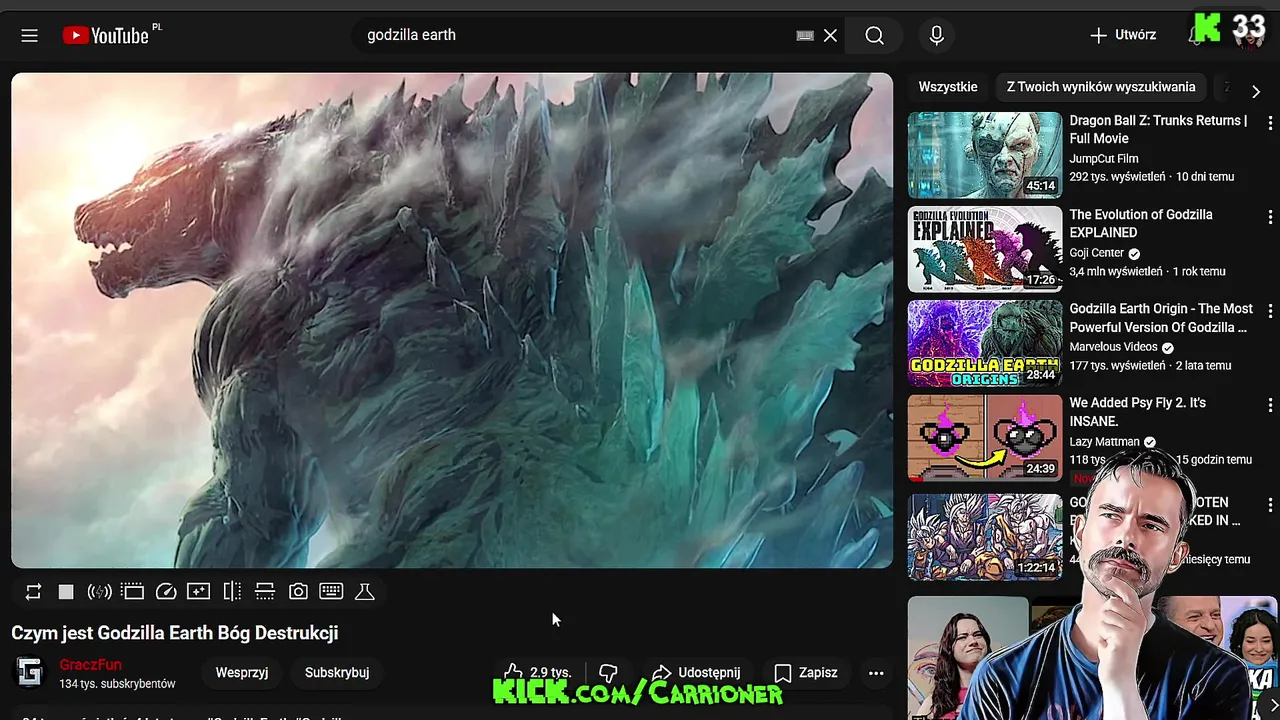
Task: Toggle loop button below the player
Action: pos(33,592)
